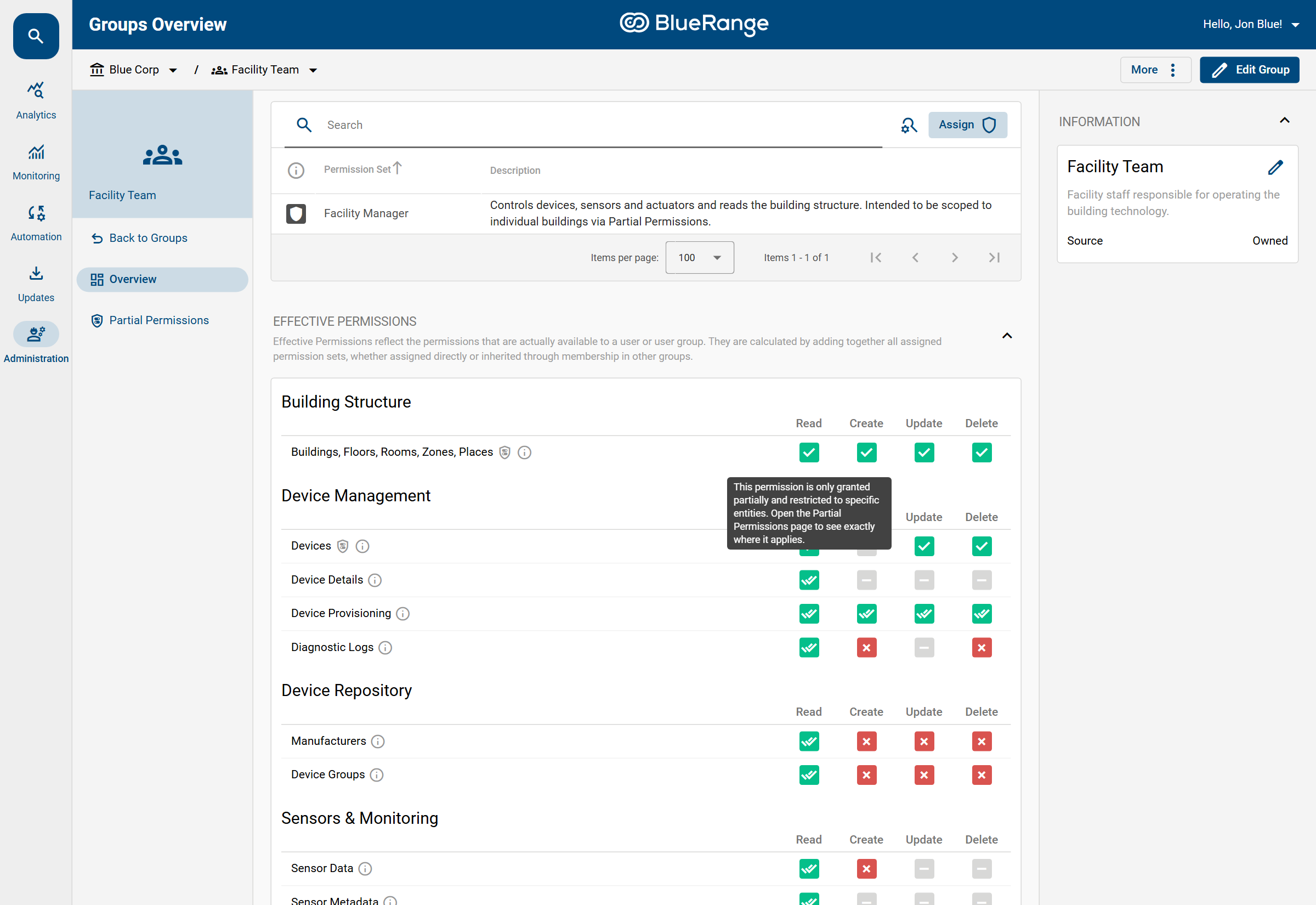
Task: Click the Assign permission set button
Action: click(x=967, y=125)
